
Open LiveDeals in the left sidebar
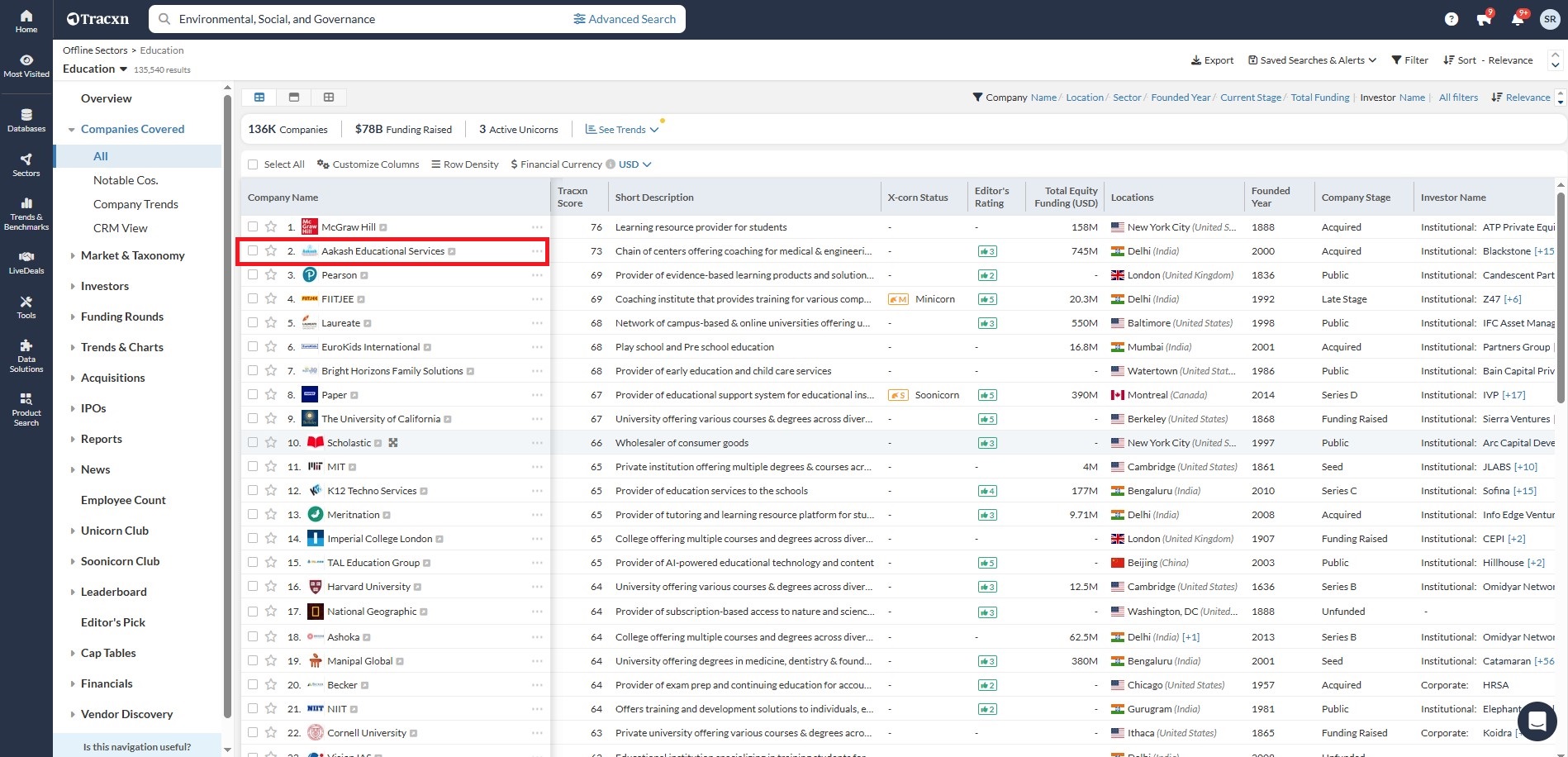tap(26, 262)
